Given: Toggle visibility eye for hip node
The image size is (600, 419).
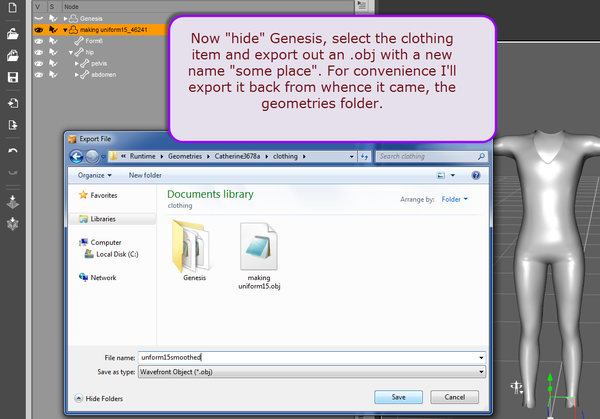Looking at the screenshot, I should (x=39, y=52).
